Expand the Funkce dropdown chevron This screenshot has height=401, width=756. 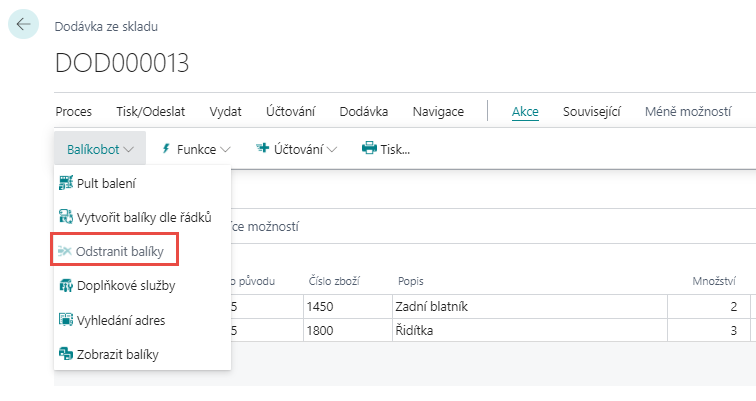click(x=225, y=150)
